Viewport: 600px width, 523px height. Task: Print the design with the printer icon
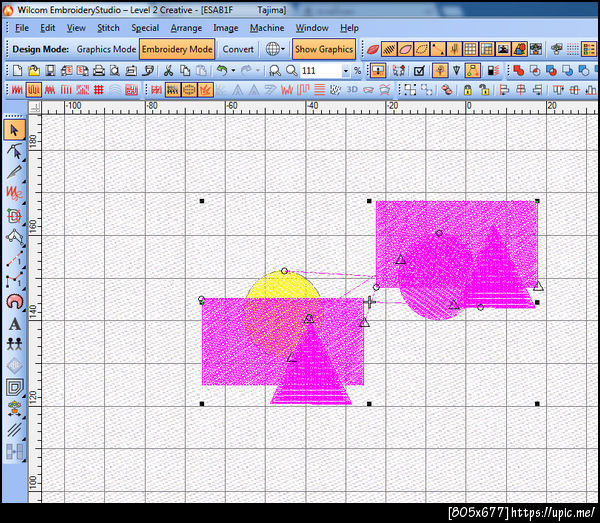click(99, 70)
